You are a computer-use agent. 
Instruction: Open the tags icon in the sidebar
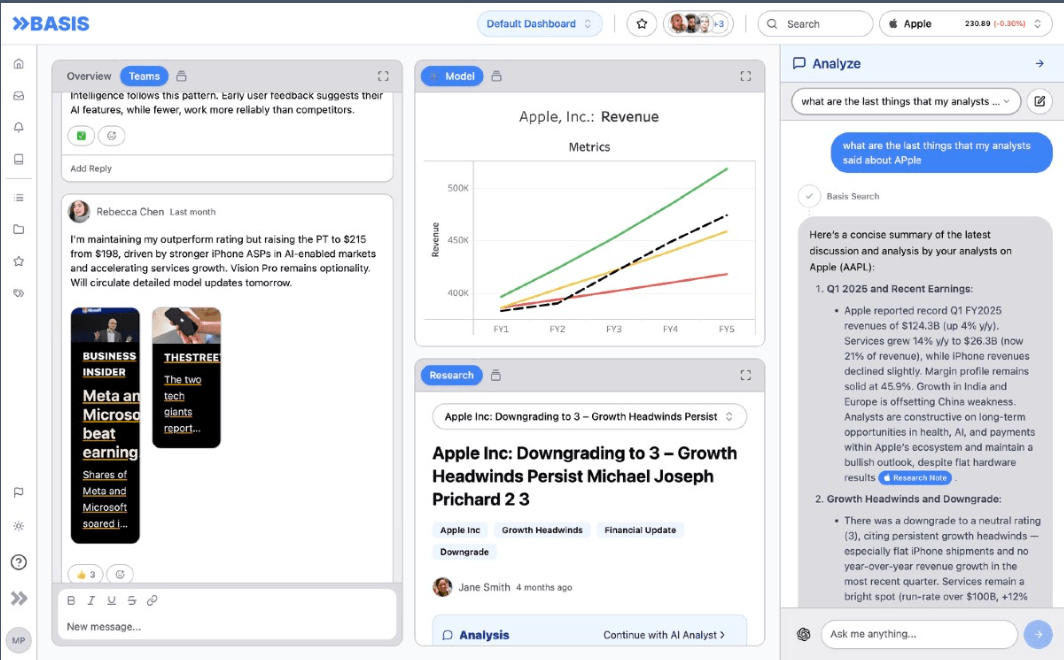click(x=19, y=293)
